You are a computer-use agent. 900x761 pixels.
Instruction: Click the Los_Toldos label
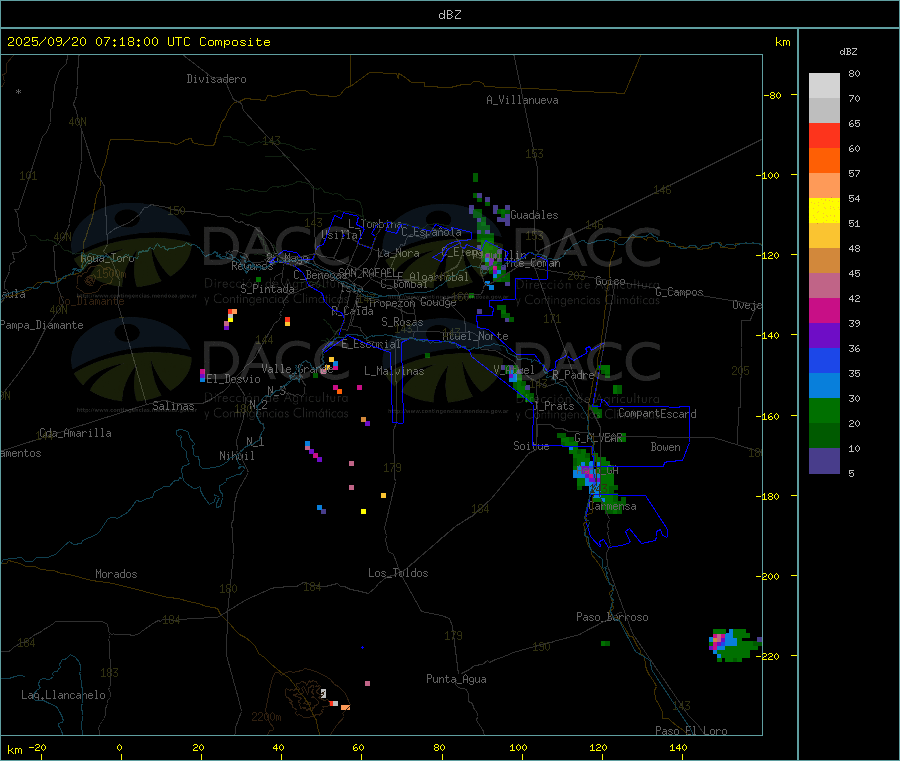[398, 573]
